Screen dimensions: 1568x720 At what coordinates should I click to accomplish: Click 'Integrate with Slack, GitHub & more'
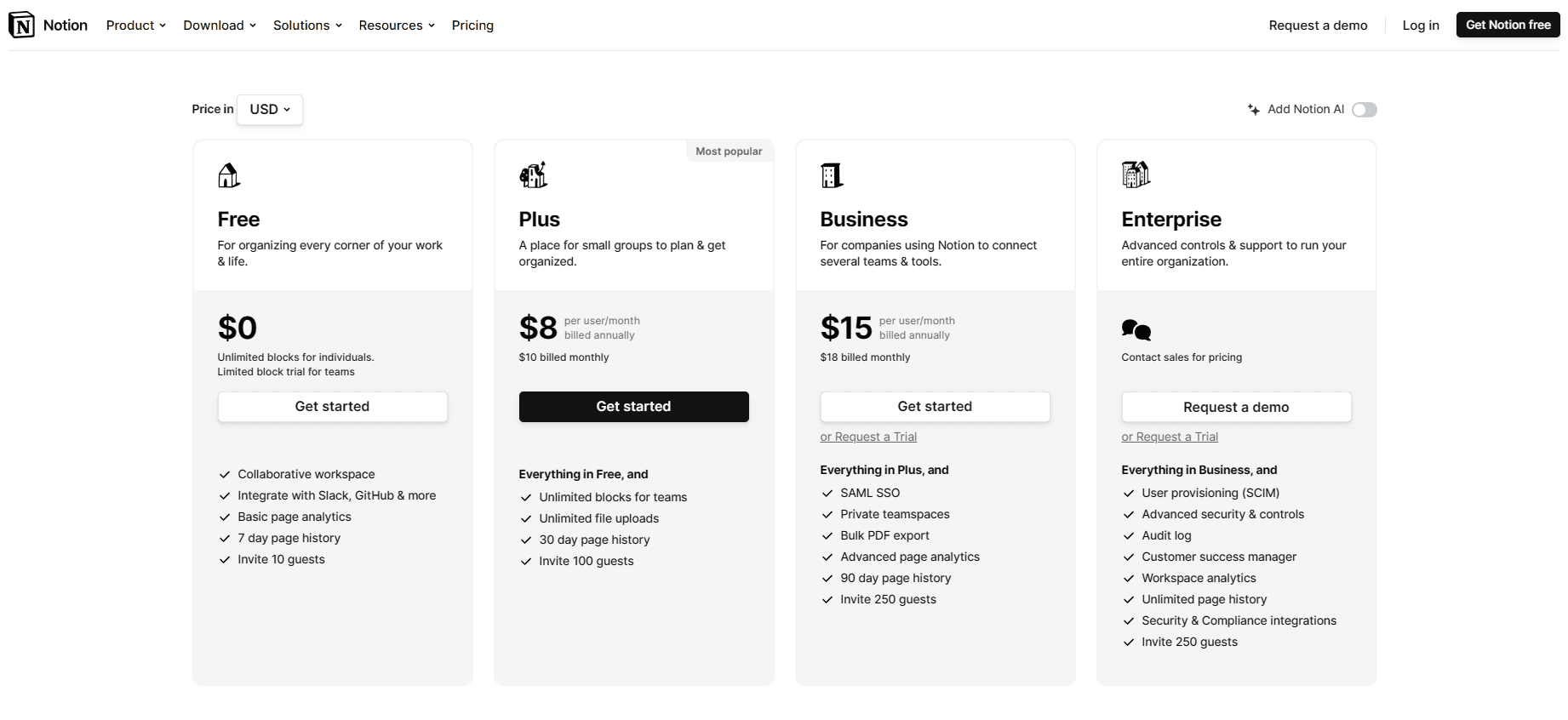tap(337, 495)
